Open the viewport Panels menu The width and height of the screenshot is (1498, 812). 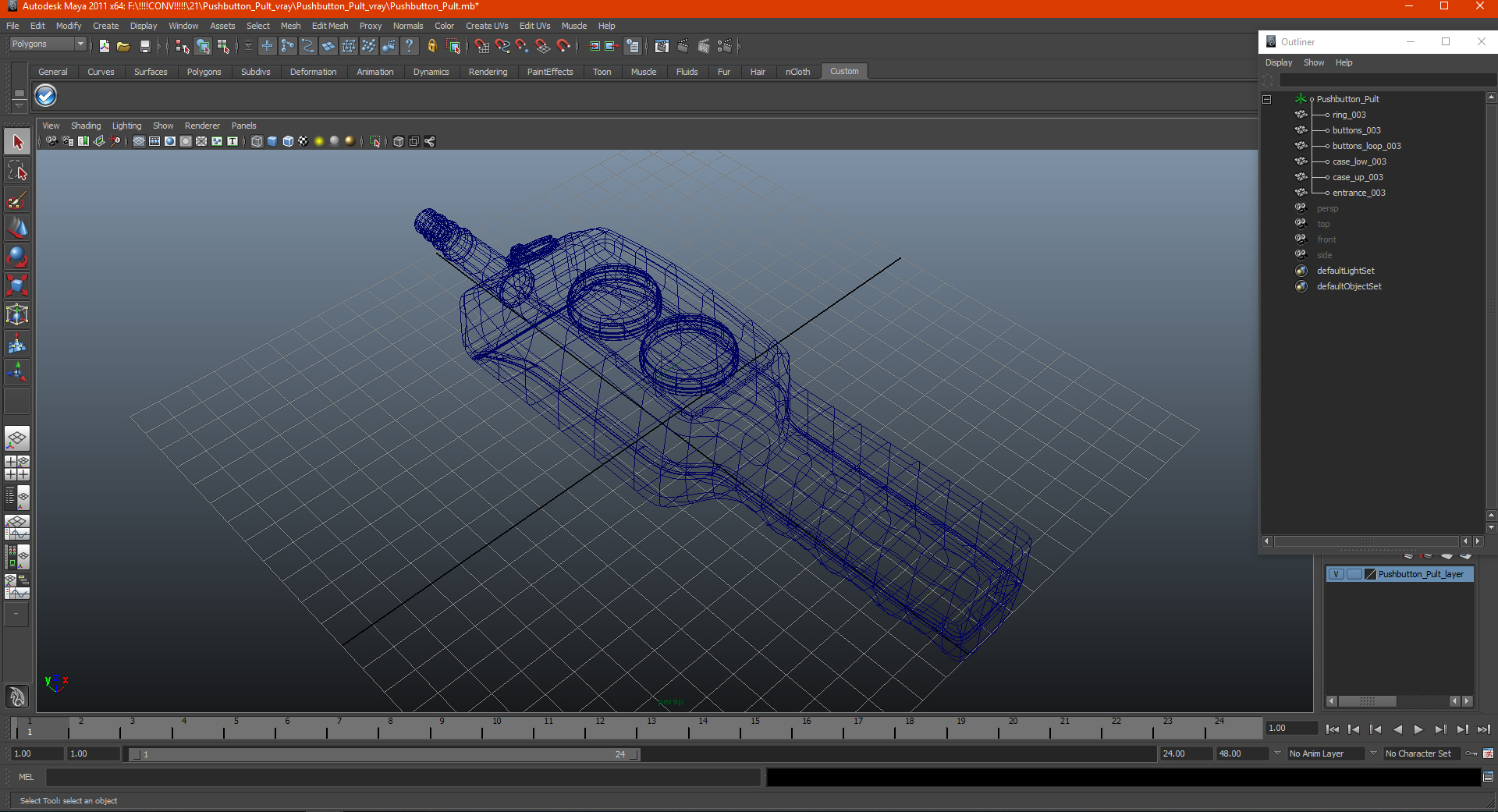[243, 126]
